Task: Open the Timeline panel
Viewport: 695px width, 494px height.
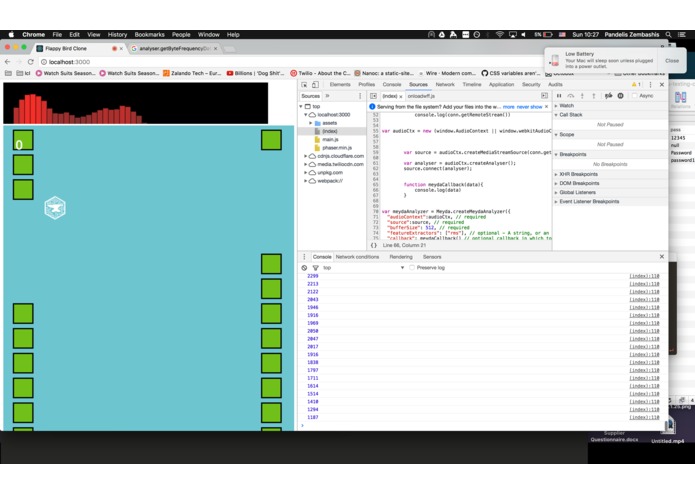Action: 472,85
